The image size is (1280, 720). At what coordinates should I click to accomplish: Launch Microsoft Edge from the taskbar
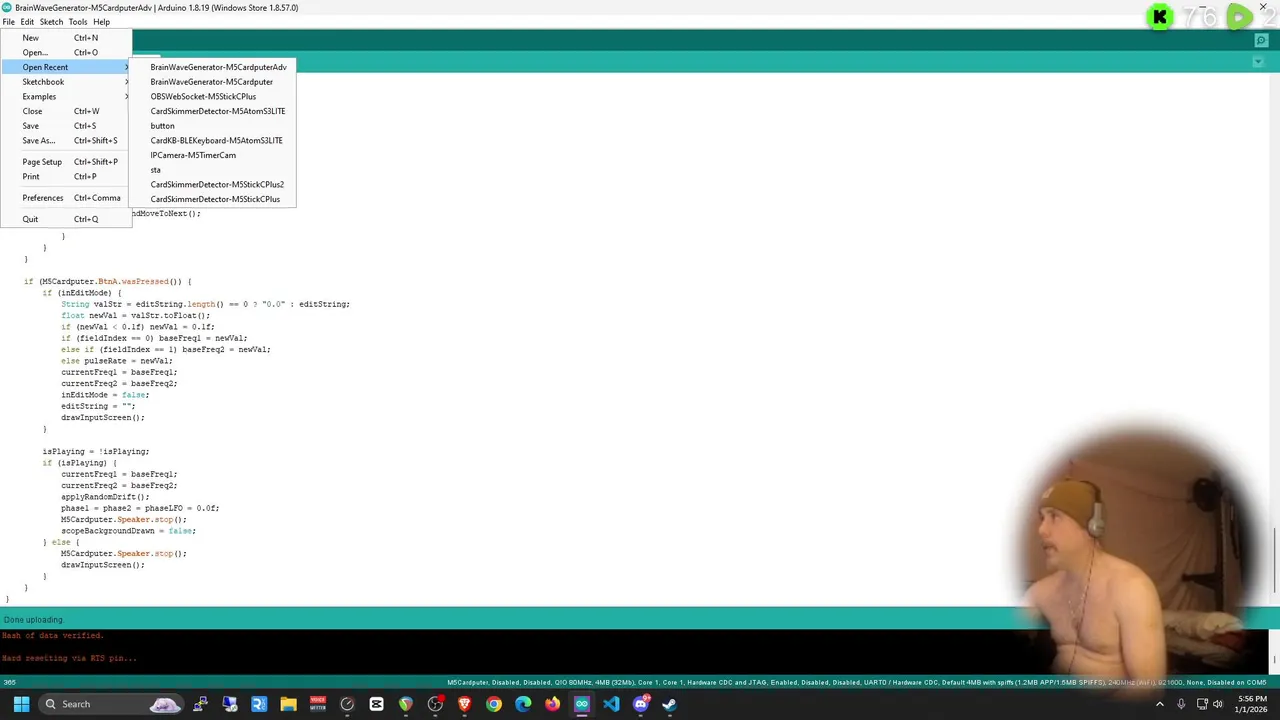click(523, 704)
